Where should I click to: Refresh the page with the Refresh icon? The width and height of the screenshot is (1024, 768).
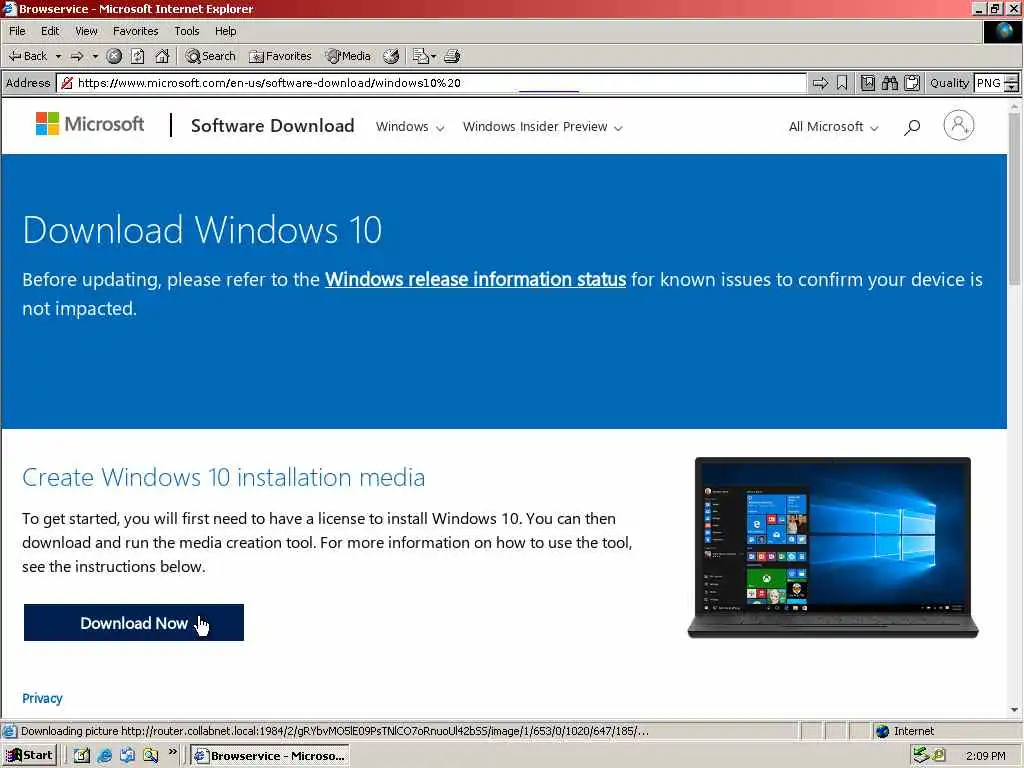pyautogui.click(x=137, y=56)
